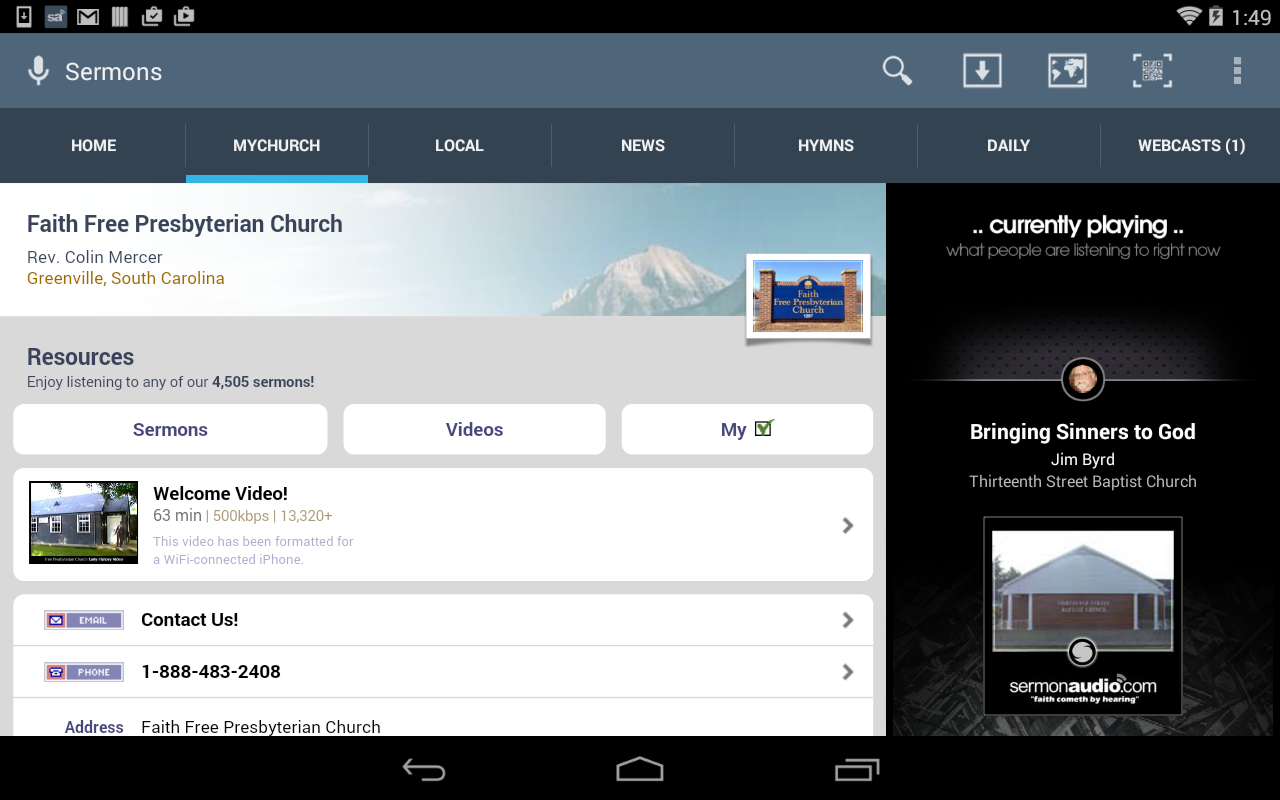Tap the green checkmark on My button

764,428
